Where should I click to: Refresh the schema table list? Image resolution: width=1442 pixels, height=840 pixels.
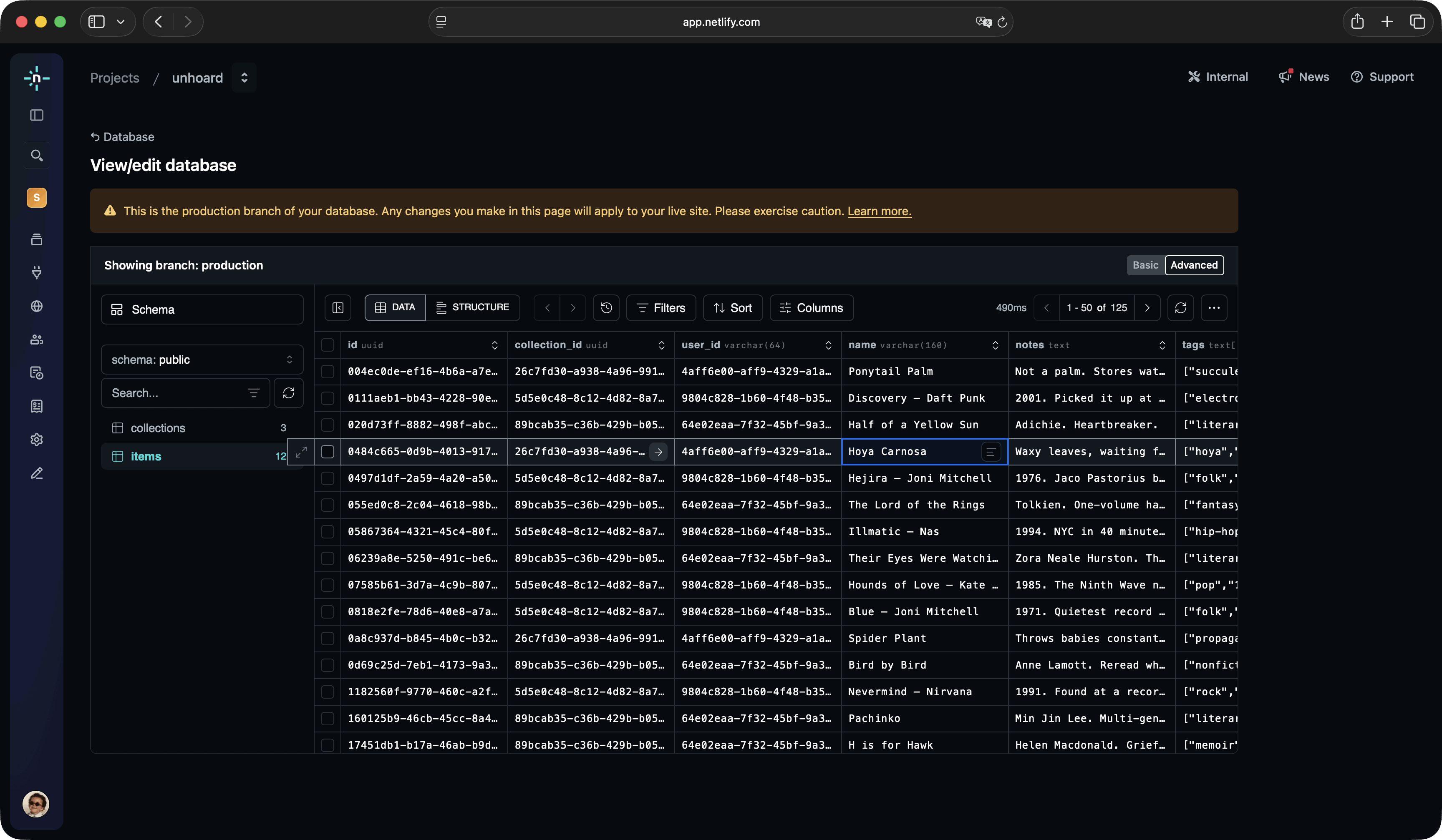pos(288,393)
